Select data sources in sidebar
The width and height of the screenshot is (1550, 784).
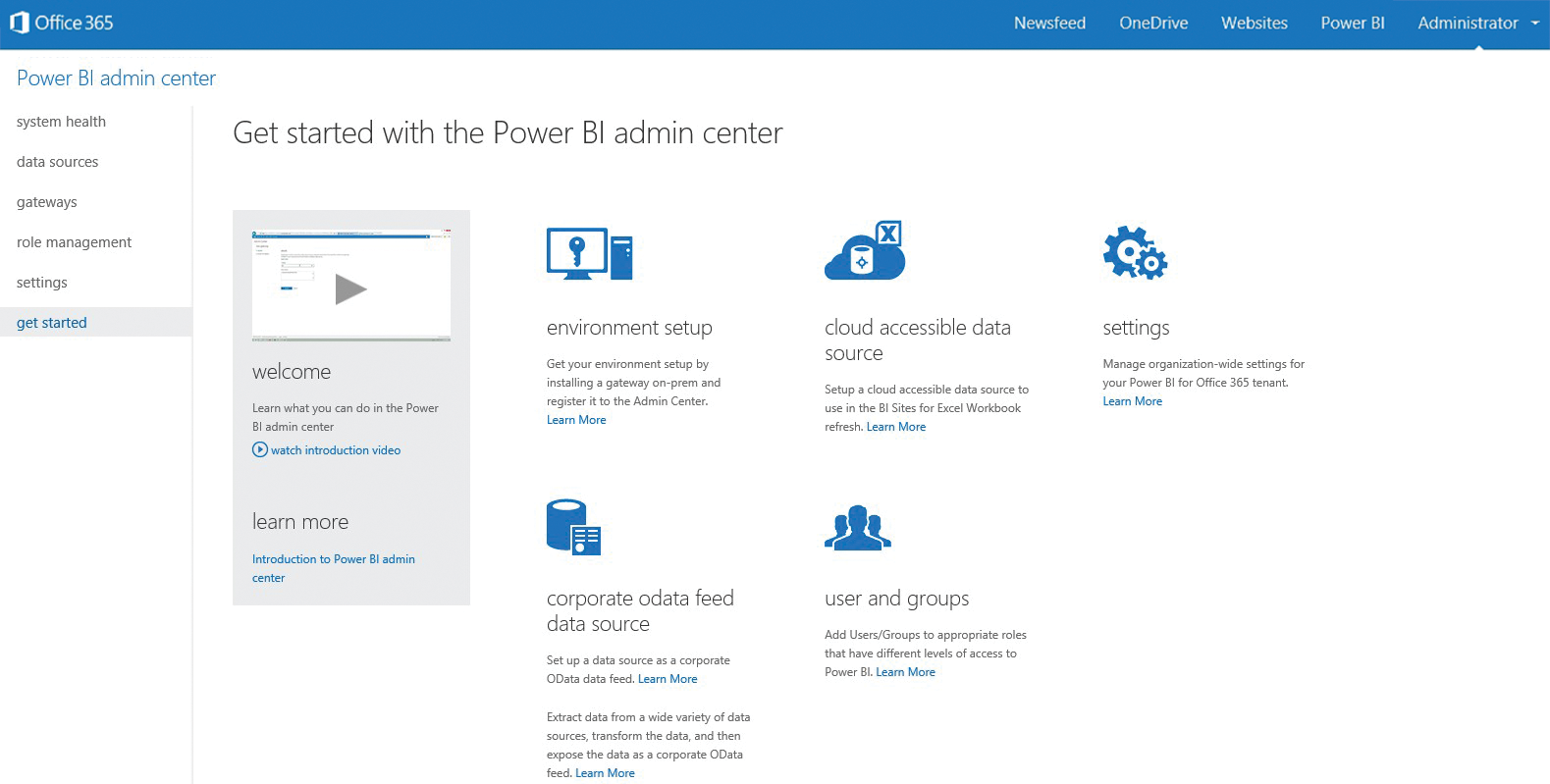(57, 162)
